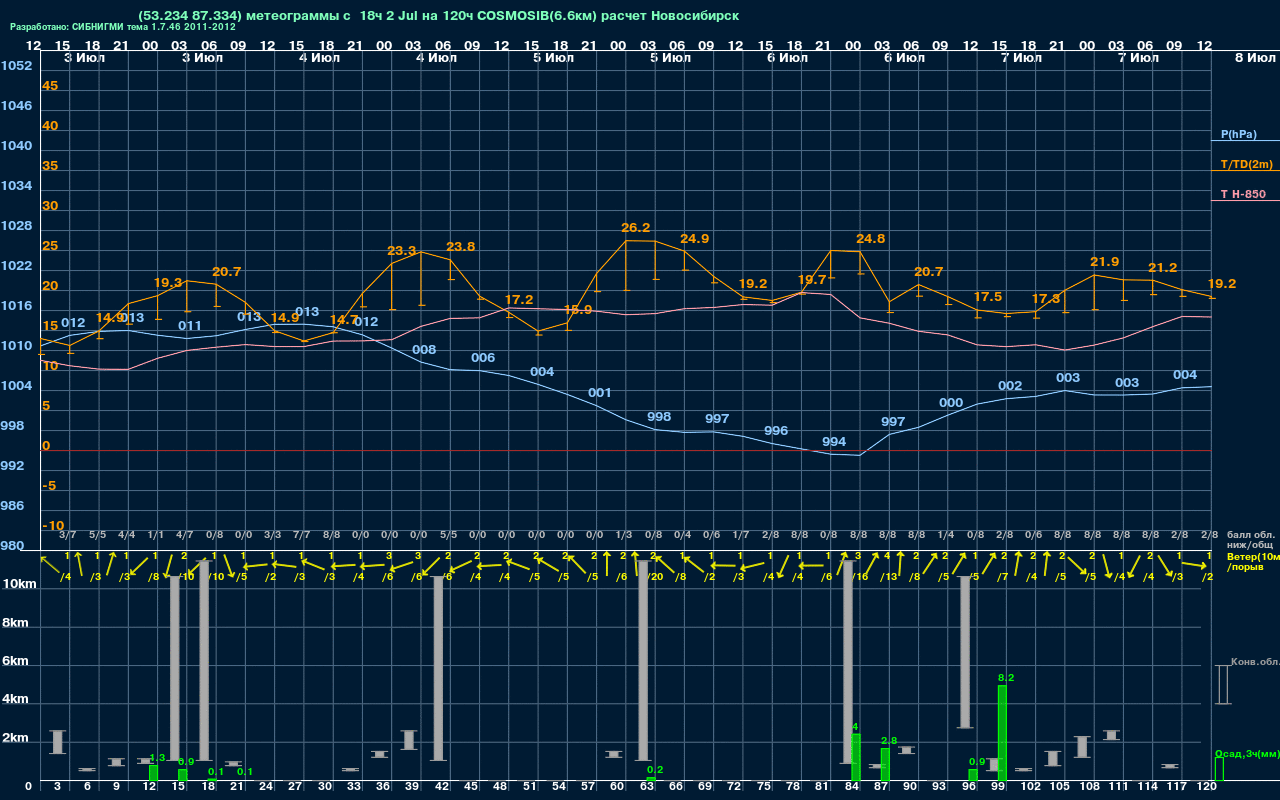The width and height of the screenshot is (1280, 800).
Task: Click the 10km altitude axis label
Action: point(18,584)
